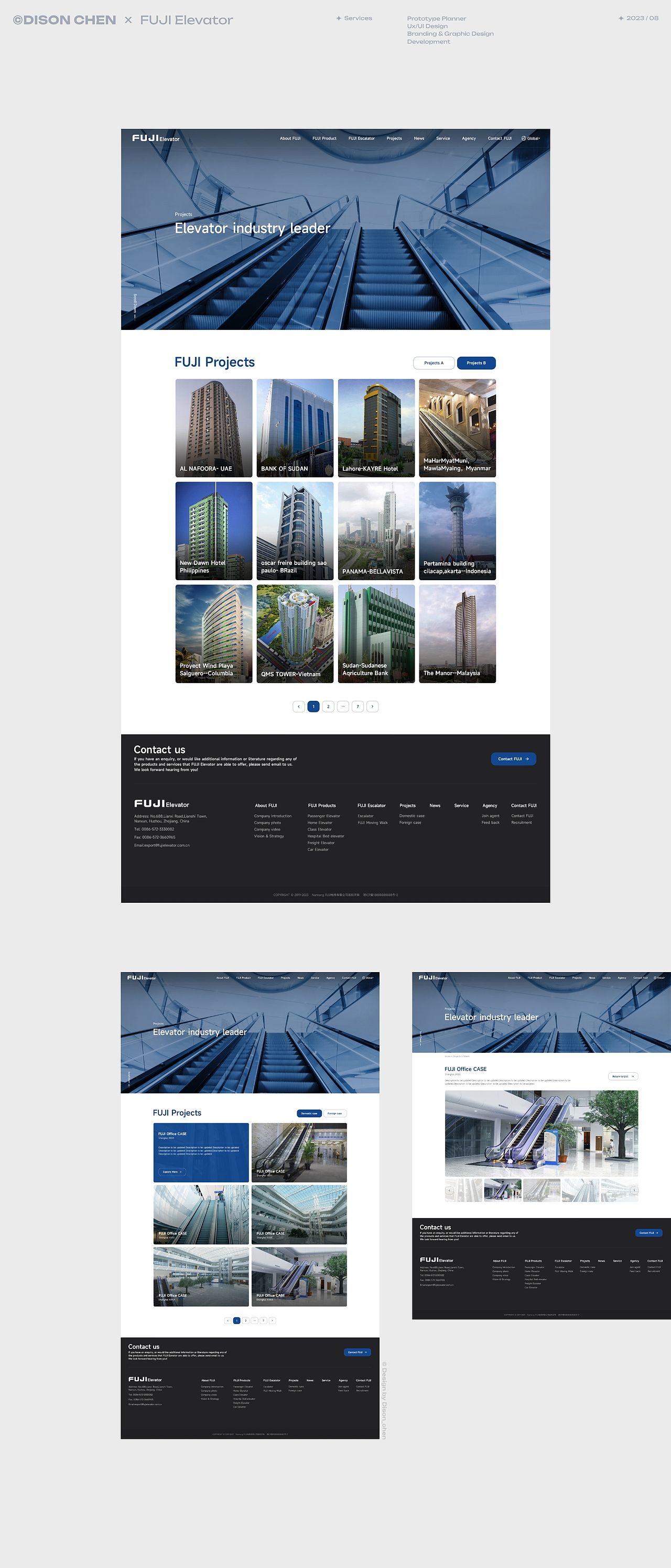Select the highlighted gallery thumbnail in bottom-right mockup
This screenshot has height=1568, width=671.
503,1190
